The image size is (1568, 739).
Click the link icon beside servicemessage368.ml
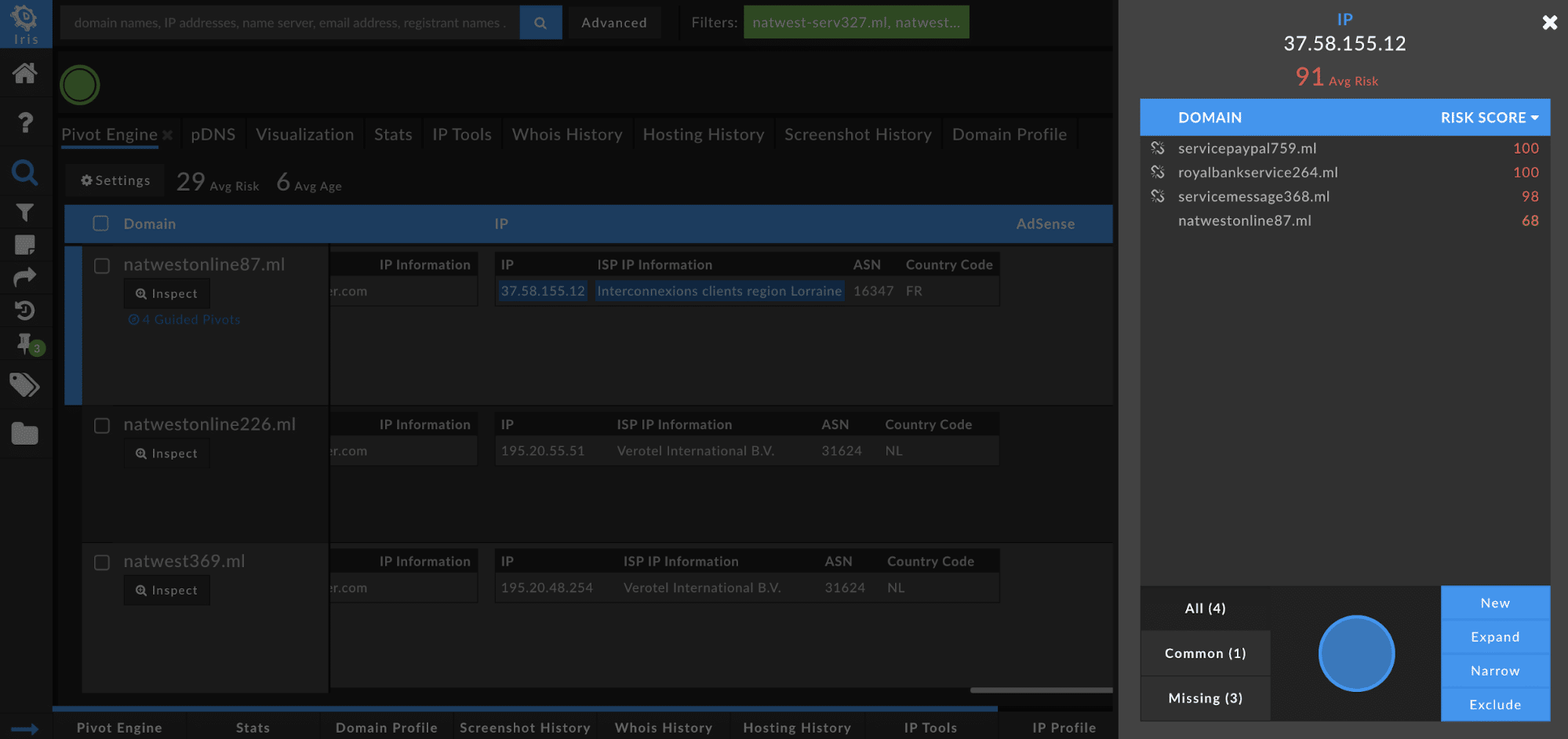pyautogui.click(x=1157, y=197)
